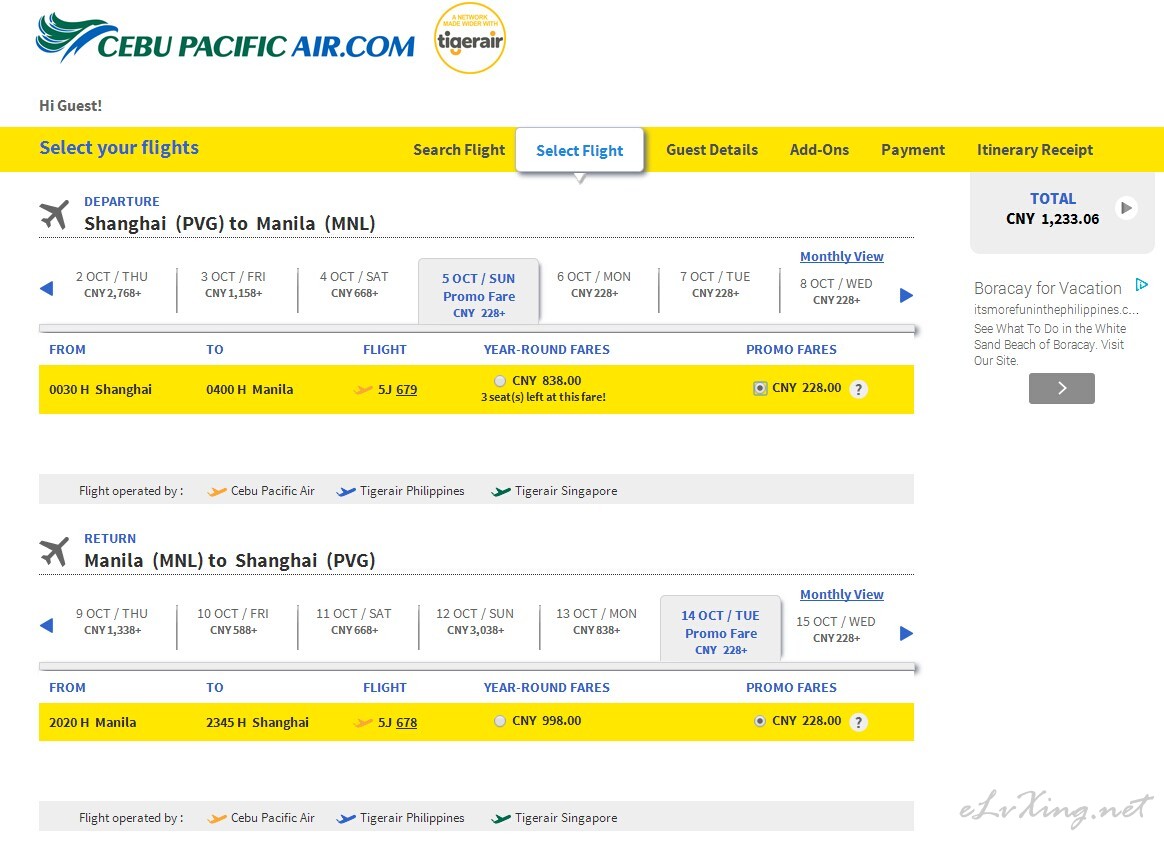Click the departure airplane icon

(x=54, y=215)
